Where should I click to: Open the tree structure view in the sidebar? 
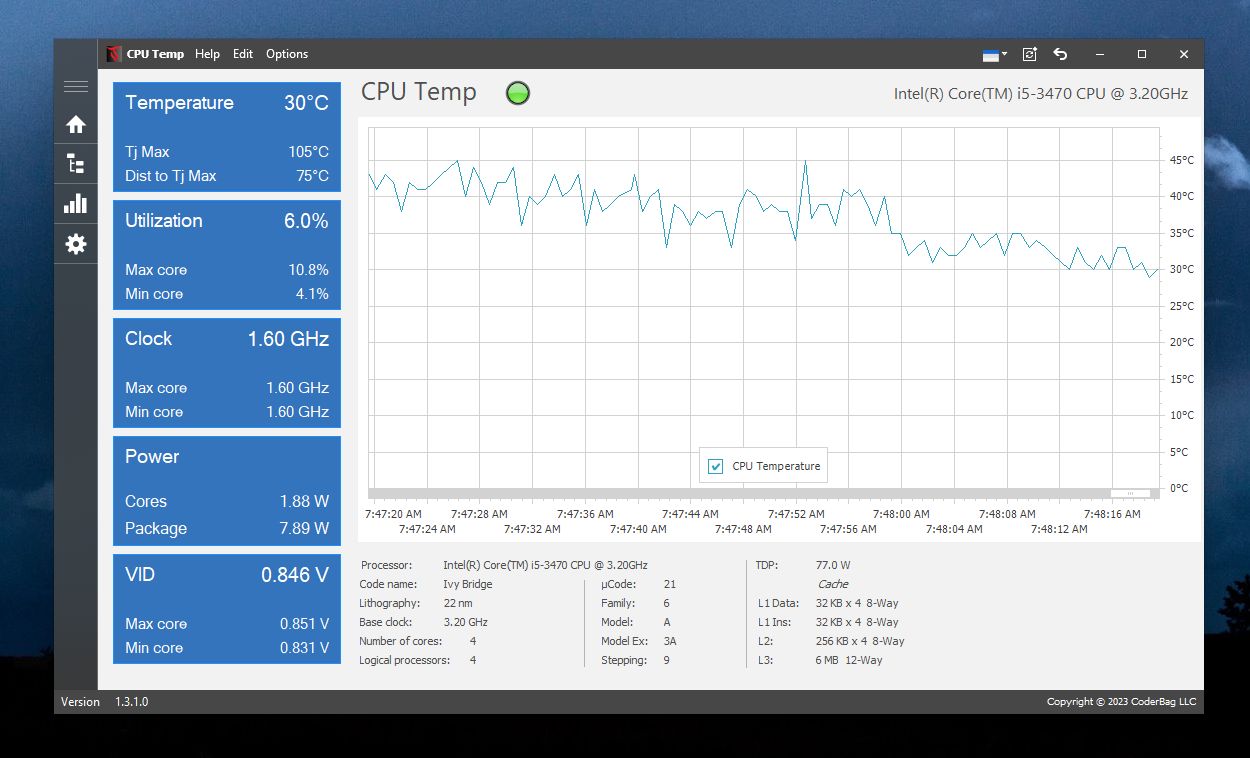coord(76,164)
